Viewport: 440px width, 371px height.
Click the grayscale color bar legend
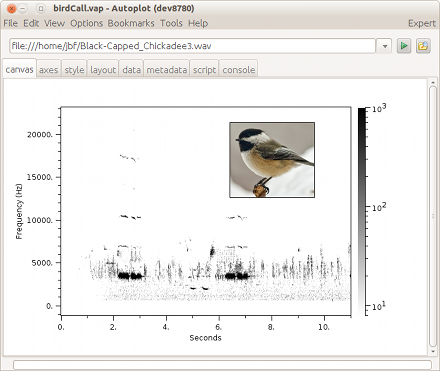click(362, 211)
